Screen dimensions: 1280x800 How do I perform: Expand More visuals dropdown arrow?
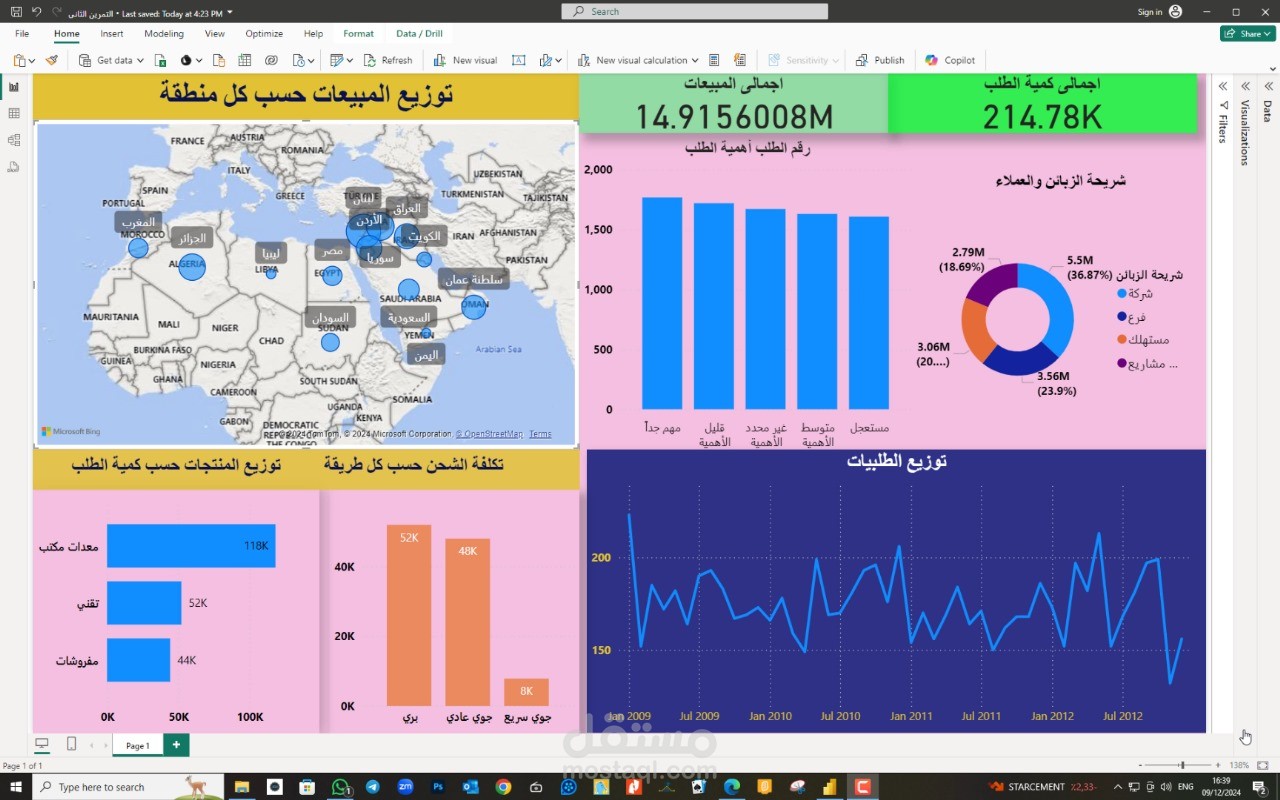559,61
